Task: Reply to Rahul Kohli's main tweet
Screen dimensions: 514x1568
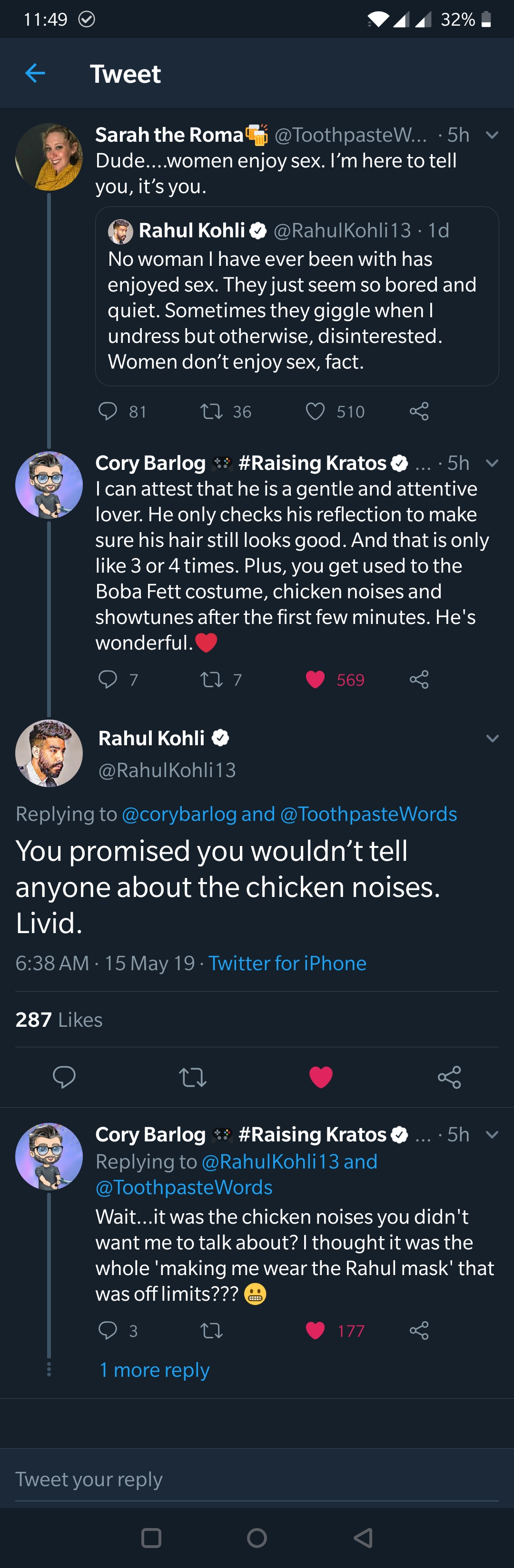Action: coord(64,1077)
